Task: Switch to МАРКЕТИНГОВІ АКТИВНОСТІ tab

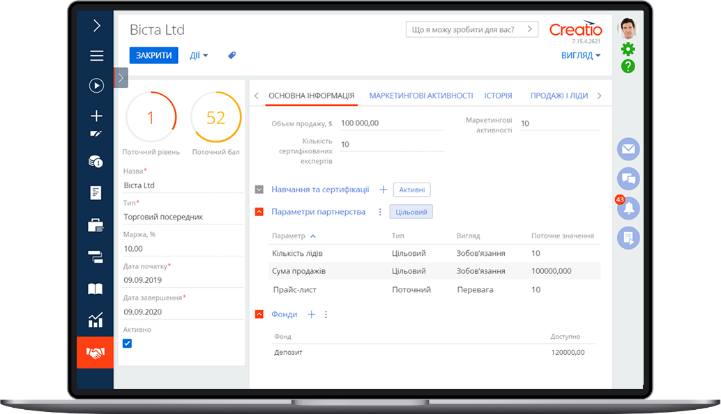Action: [421, 96]
